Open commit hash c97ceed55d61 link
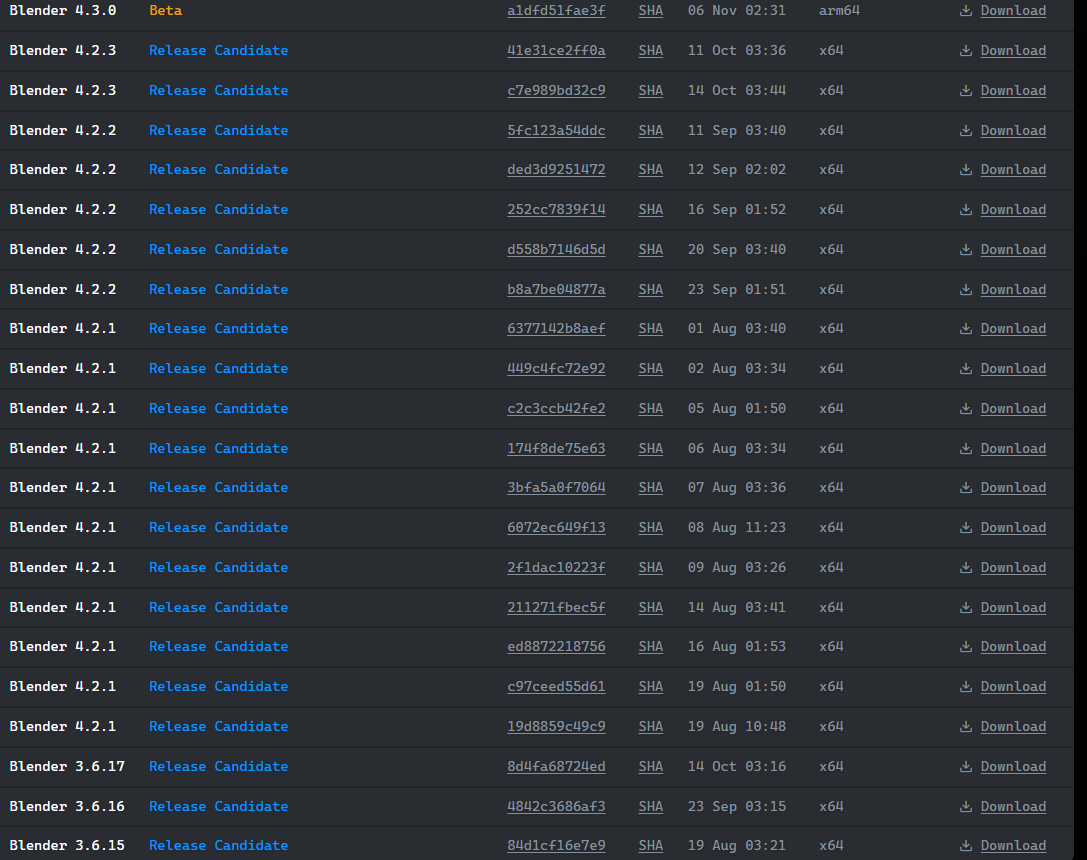This screenshot has height=860, width=1087. 556,687
